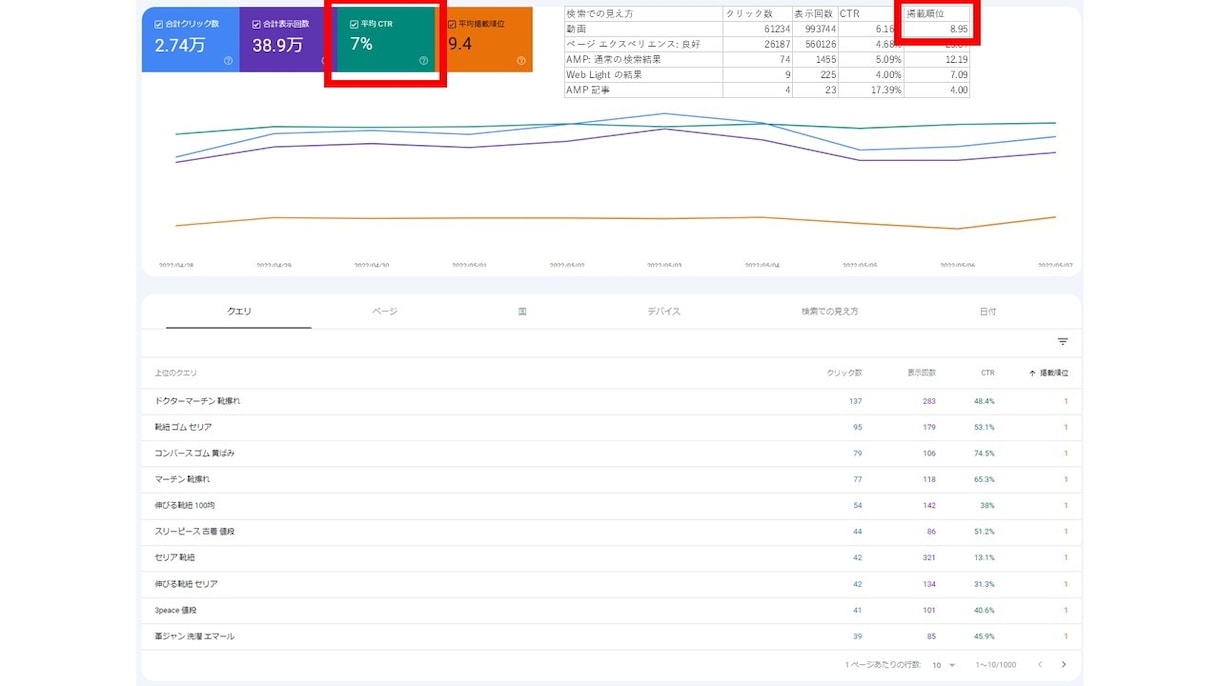This screenshot has width=1220, height=686.
Task: Toggle the 合計クリック数 checkbox
Action: tap(159, 24)
